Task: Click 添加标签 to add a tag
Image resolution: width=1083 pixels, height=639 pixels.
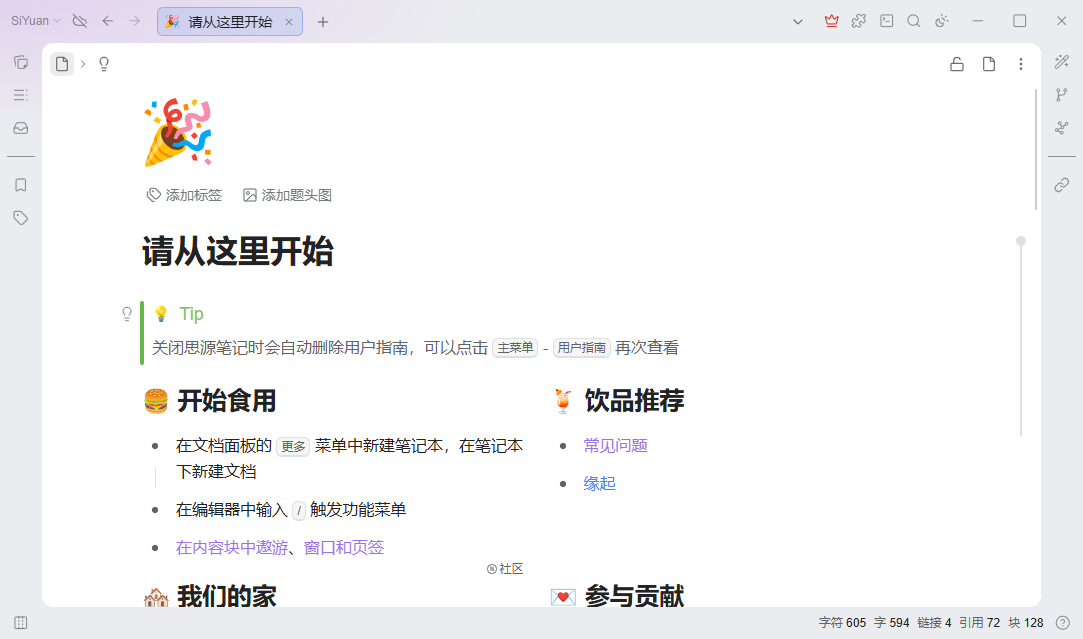Action: [x=184, y=195]
